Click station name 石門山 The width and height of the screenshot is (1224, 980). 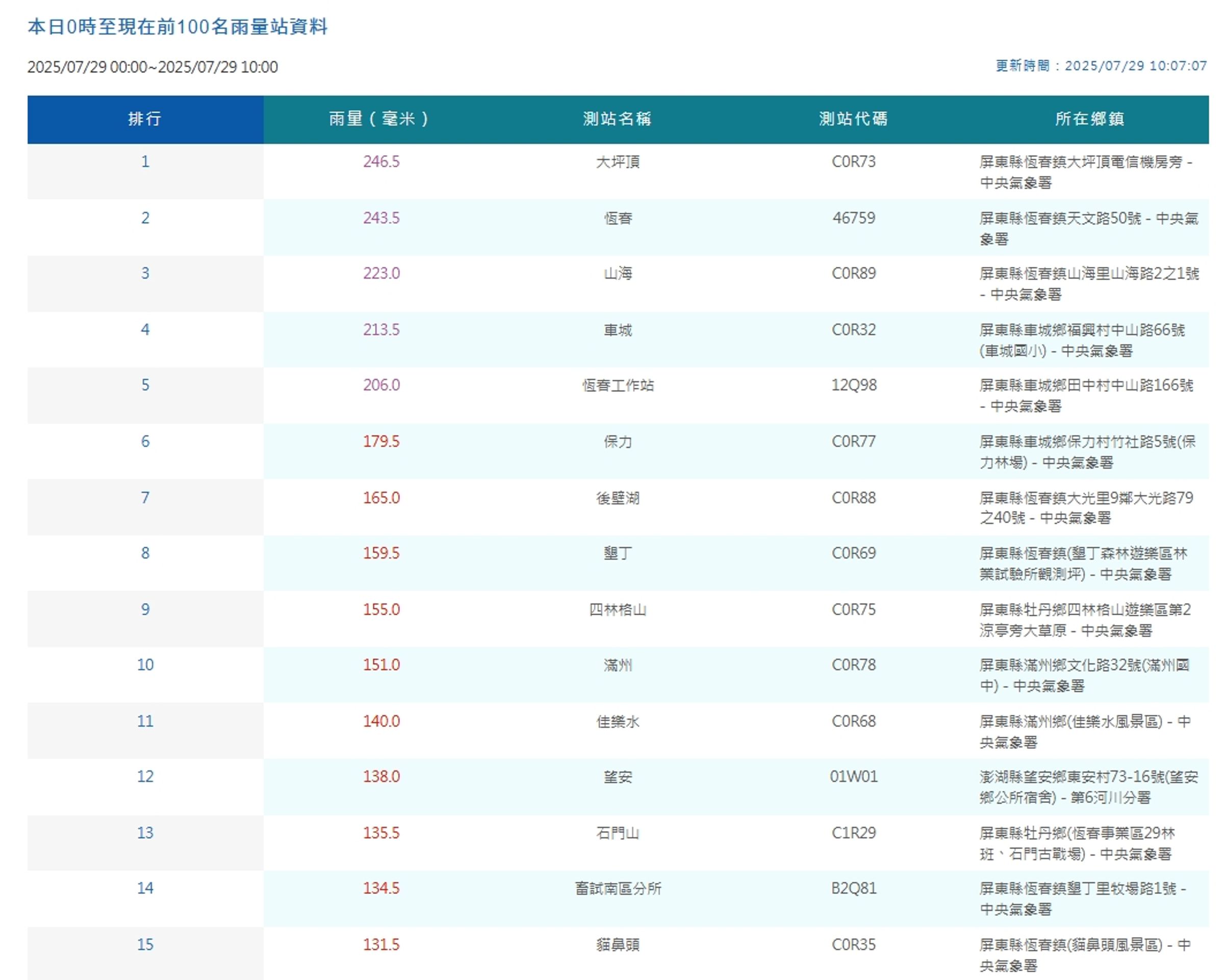point(618,833)
